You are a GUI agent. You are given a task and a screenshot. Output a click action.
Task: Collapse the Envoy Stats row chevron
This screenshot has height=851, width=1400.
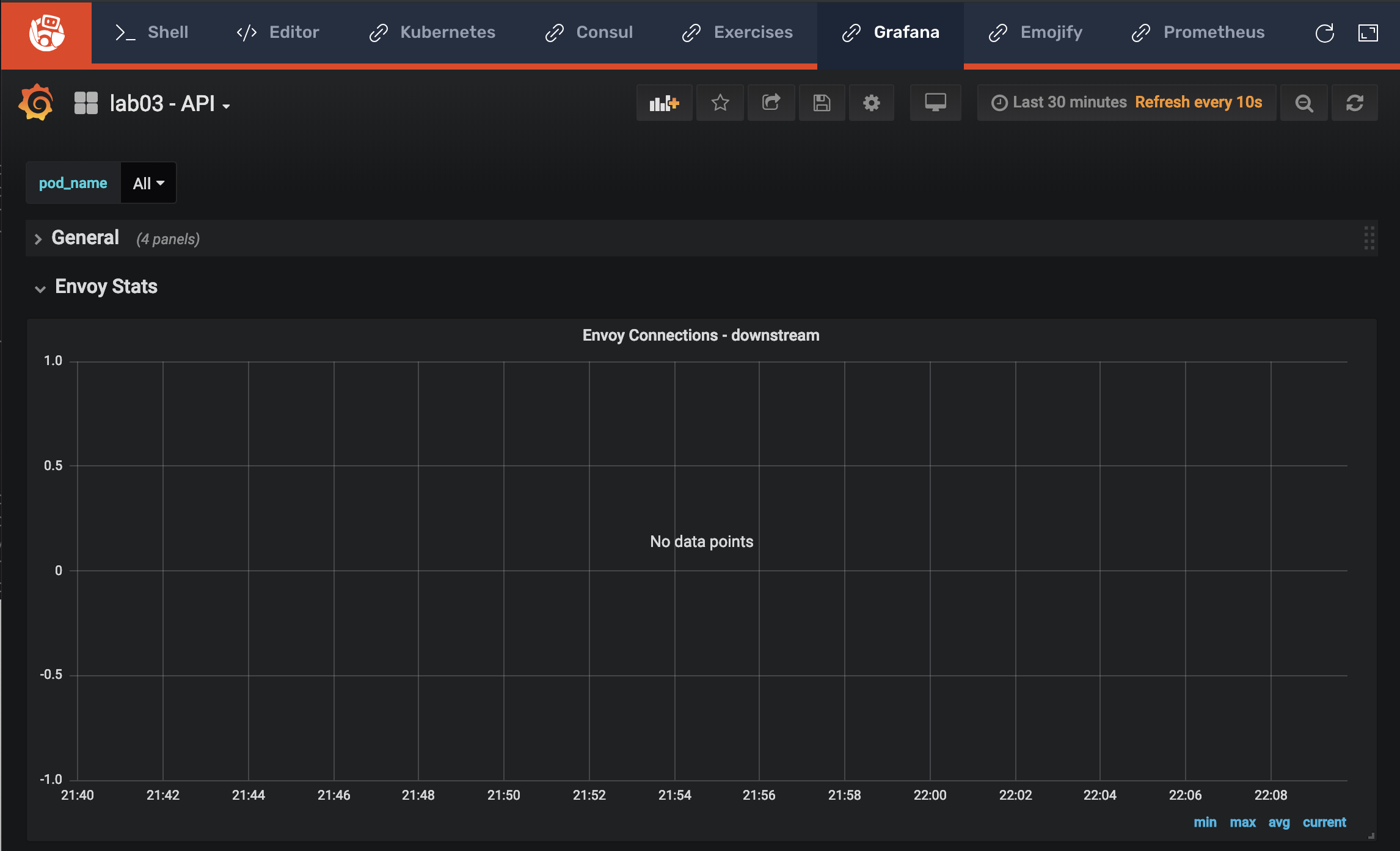pyautogui.click(x=40, y=289)
